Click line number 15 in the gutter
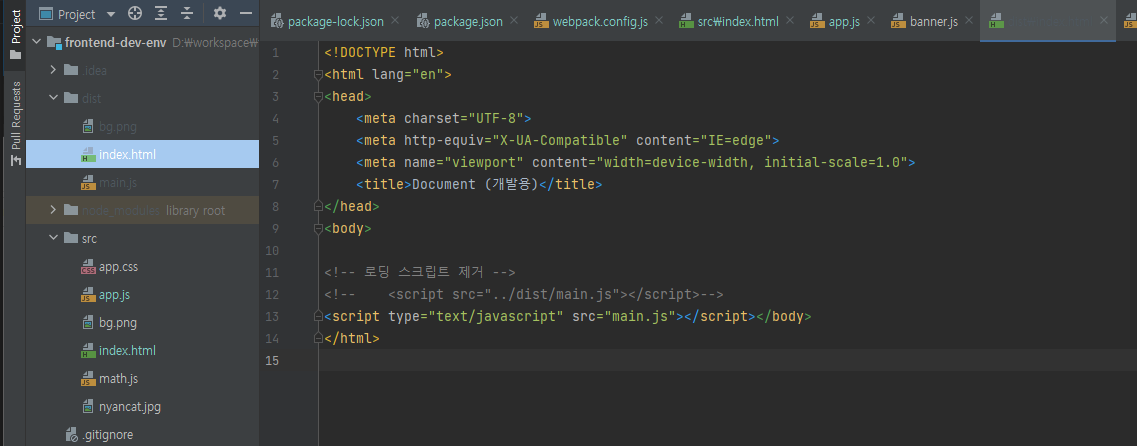 (272, 360)
